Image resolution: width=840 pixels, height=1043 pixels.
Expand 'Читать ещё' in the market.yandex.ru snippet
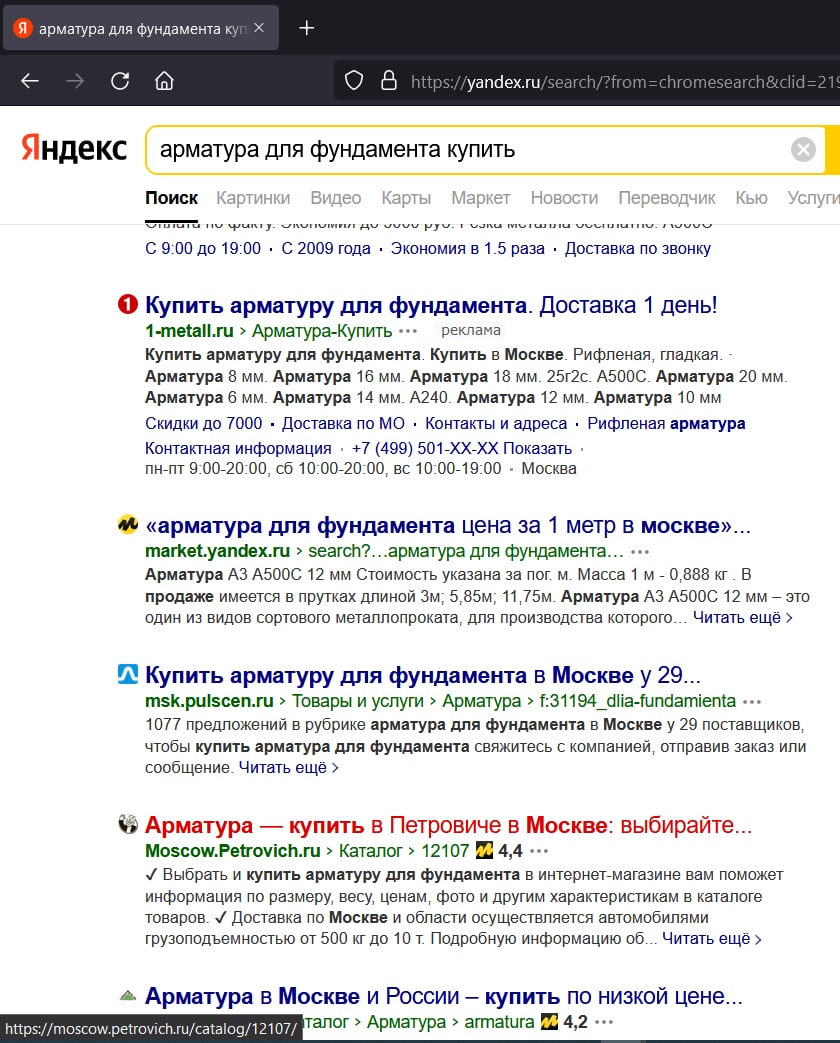(742, 618)
